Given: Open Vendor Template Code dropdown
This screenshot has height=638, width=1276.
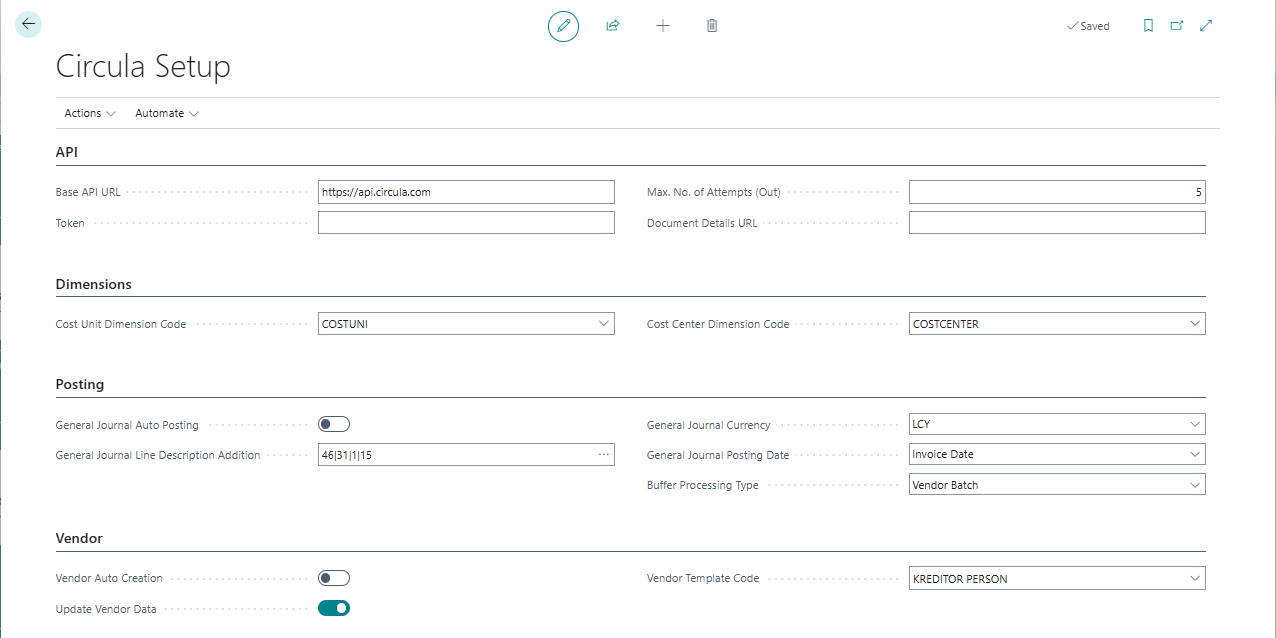Looking at the screenshot, I should tap(1194, 578).
